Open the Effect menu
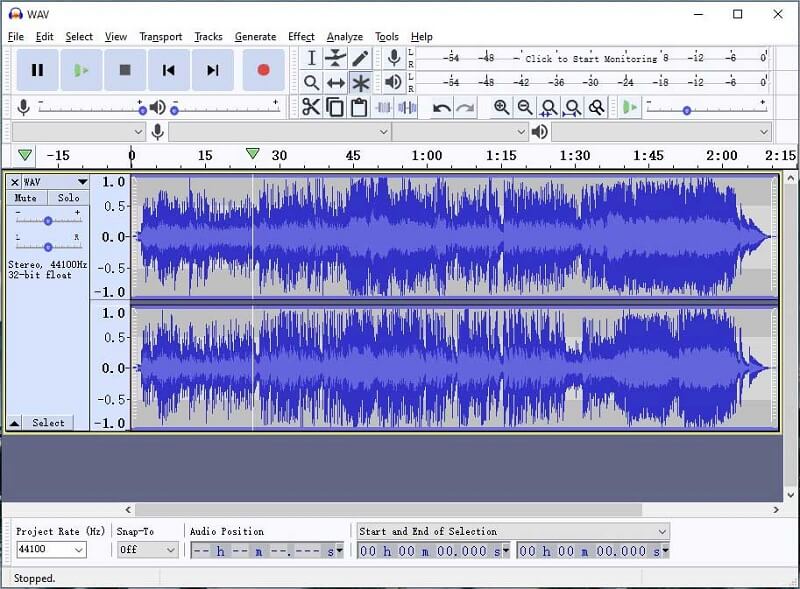The width and height of the screenshot is (800, 589). [x=301, y=36]
